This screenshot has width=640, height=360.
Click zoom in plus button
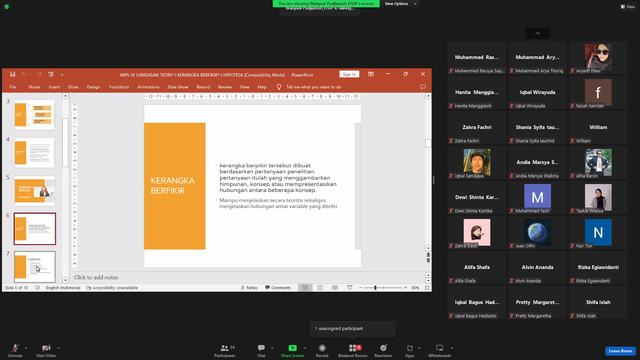coord(405,288)
